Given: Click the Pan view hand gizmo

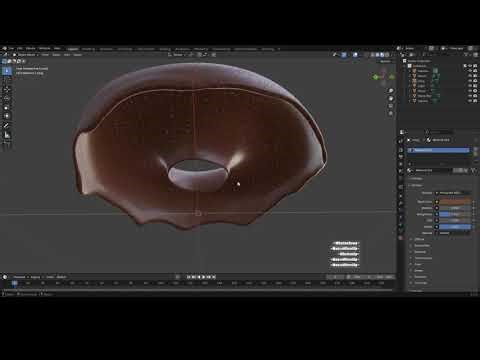Looking at the screenshot, I should pos(391,98).
